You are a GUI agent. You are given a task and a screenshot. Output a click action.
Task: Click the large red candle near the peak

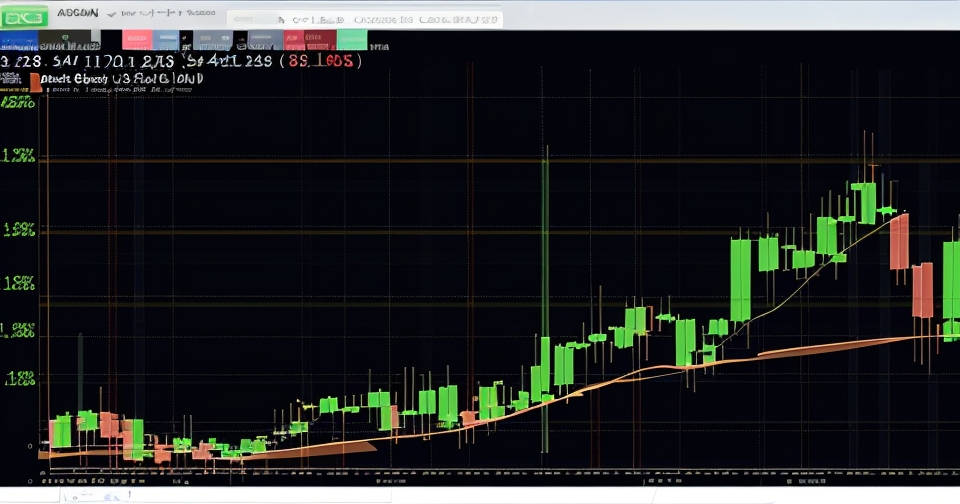click(x=900, y=241)
